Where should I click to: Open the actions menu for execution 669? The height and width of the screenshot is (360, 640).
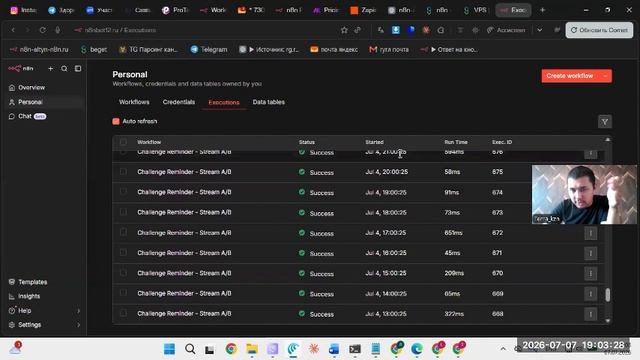591,293
